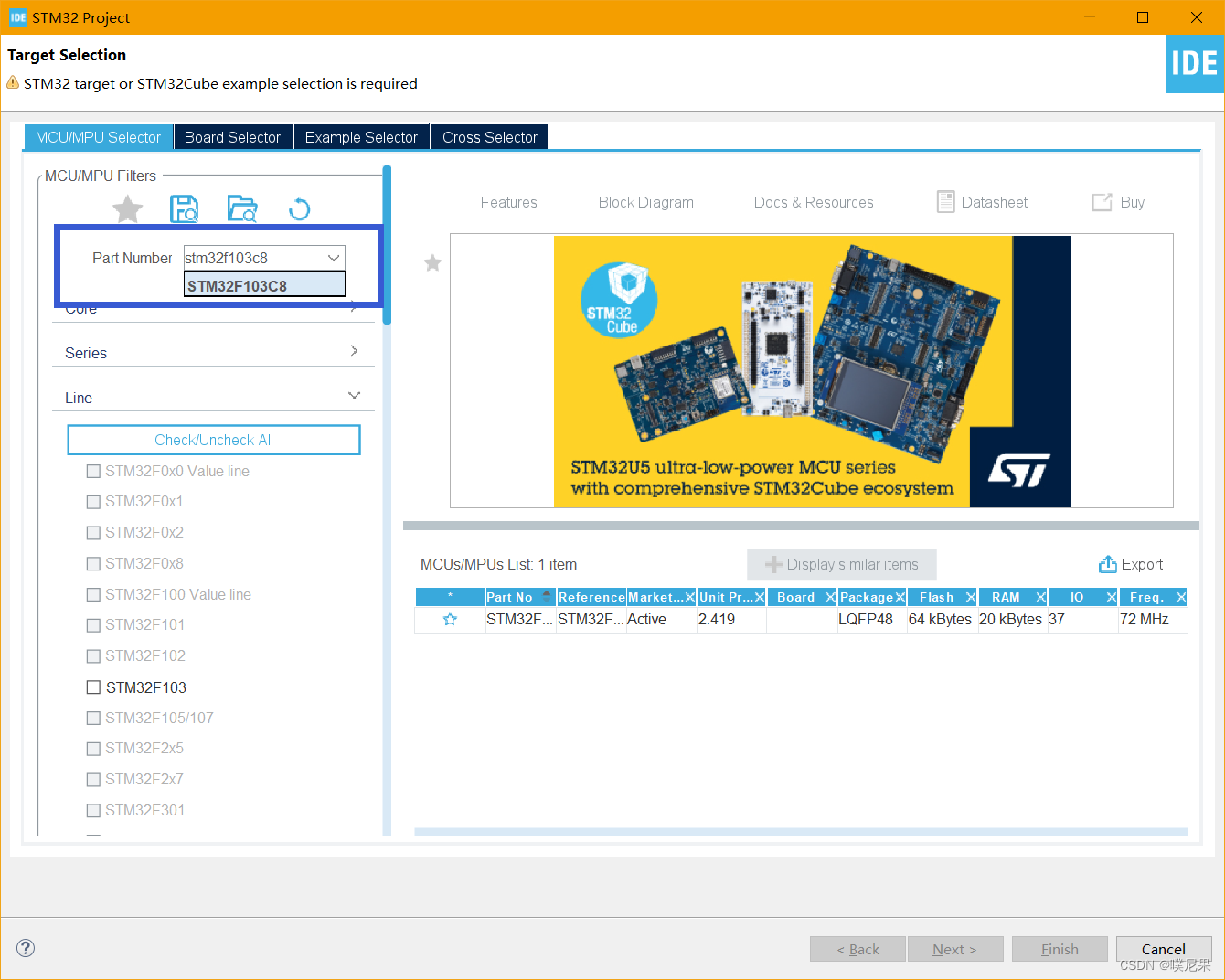This screenshot has height=980, width=1225.
Task: Star the STM32F103 result row
Action: (449, 619)
